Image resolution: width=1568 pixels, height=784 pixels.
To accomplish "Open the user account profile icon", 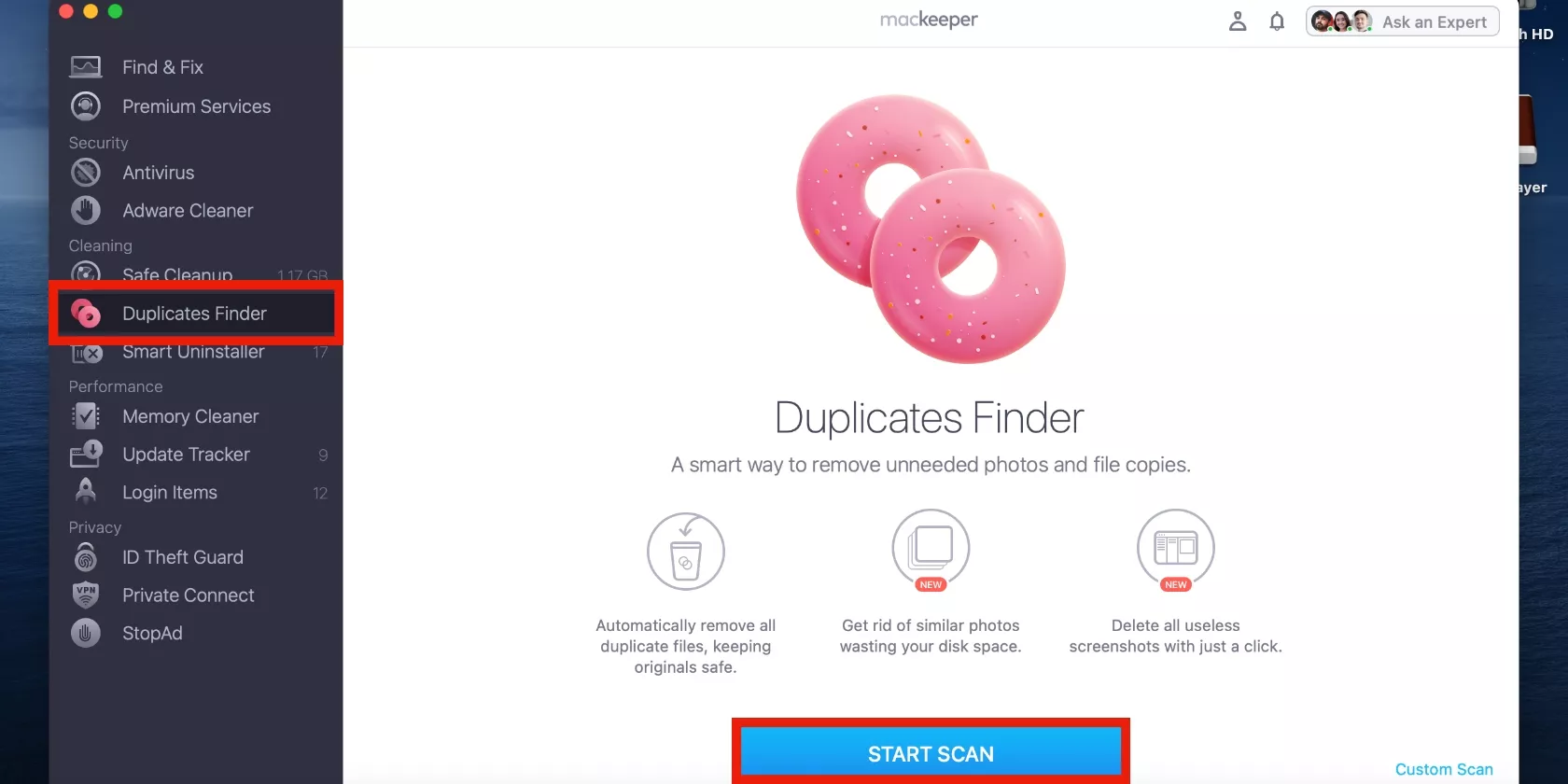I will click(1238, 21).
